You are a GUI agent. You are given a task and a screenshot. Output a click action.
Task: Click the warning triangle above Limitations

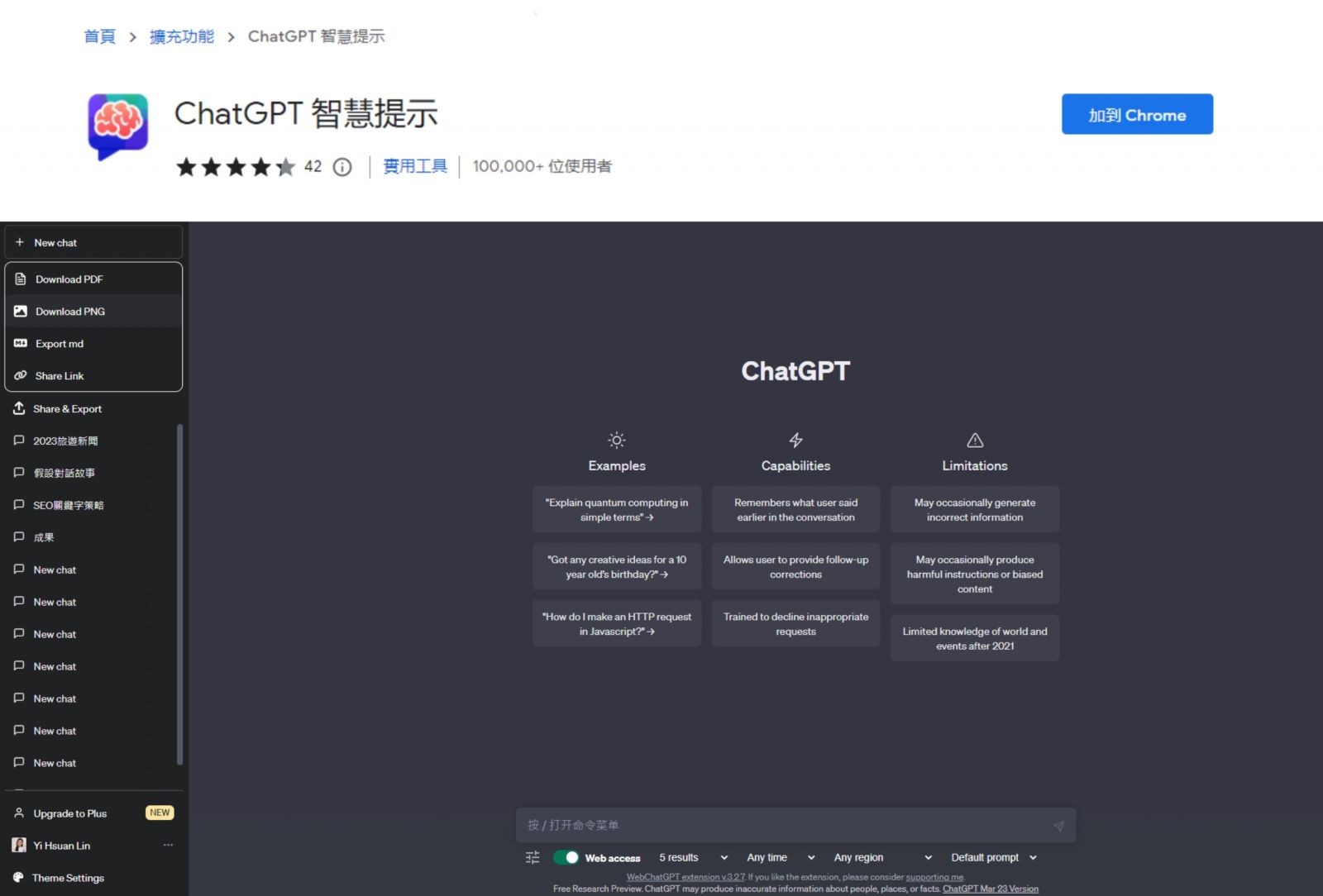tap(975, 440)
